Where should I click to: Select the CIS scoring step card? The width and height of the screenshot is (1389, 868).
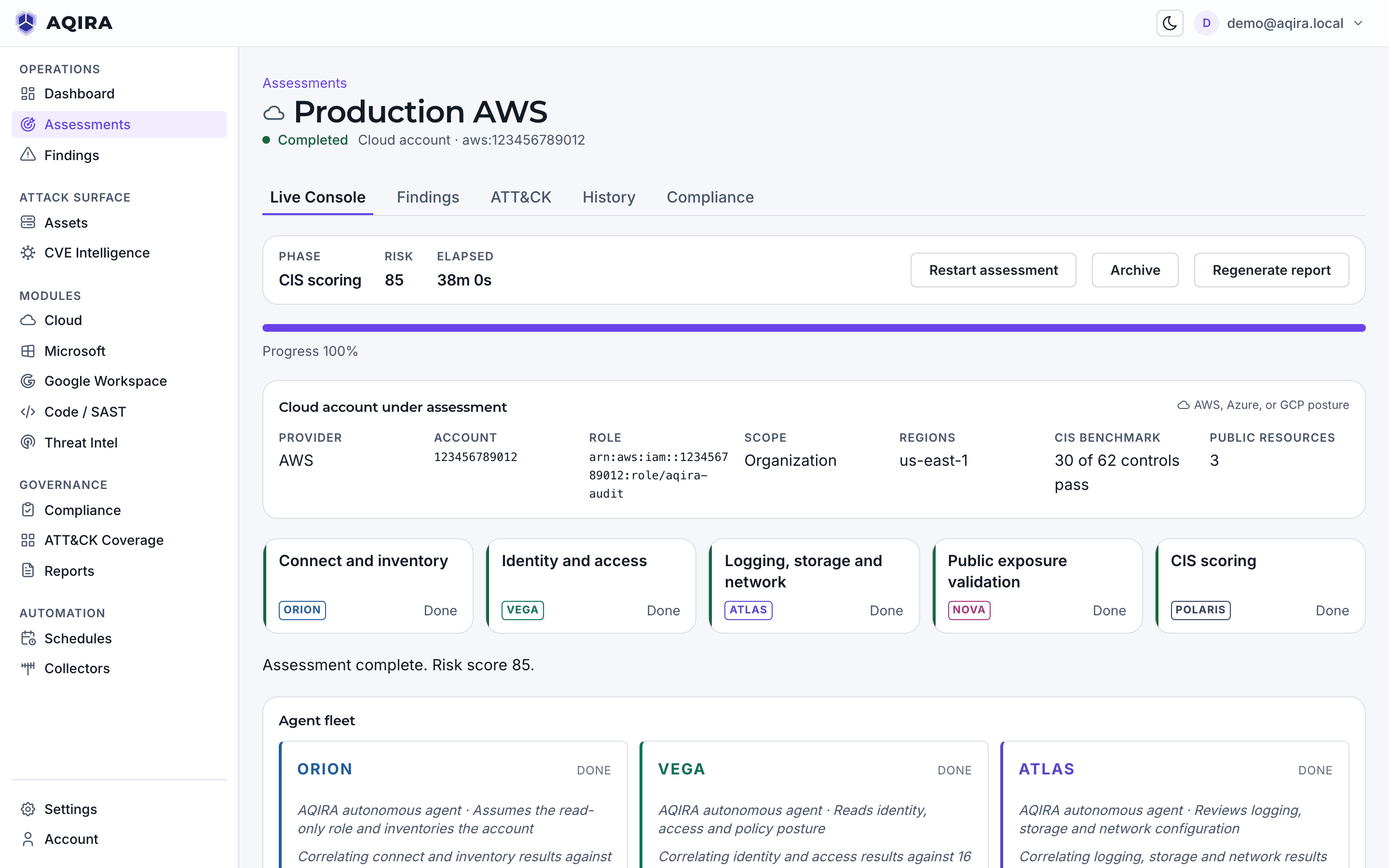pyautogui.click(x=1260, y=585)
